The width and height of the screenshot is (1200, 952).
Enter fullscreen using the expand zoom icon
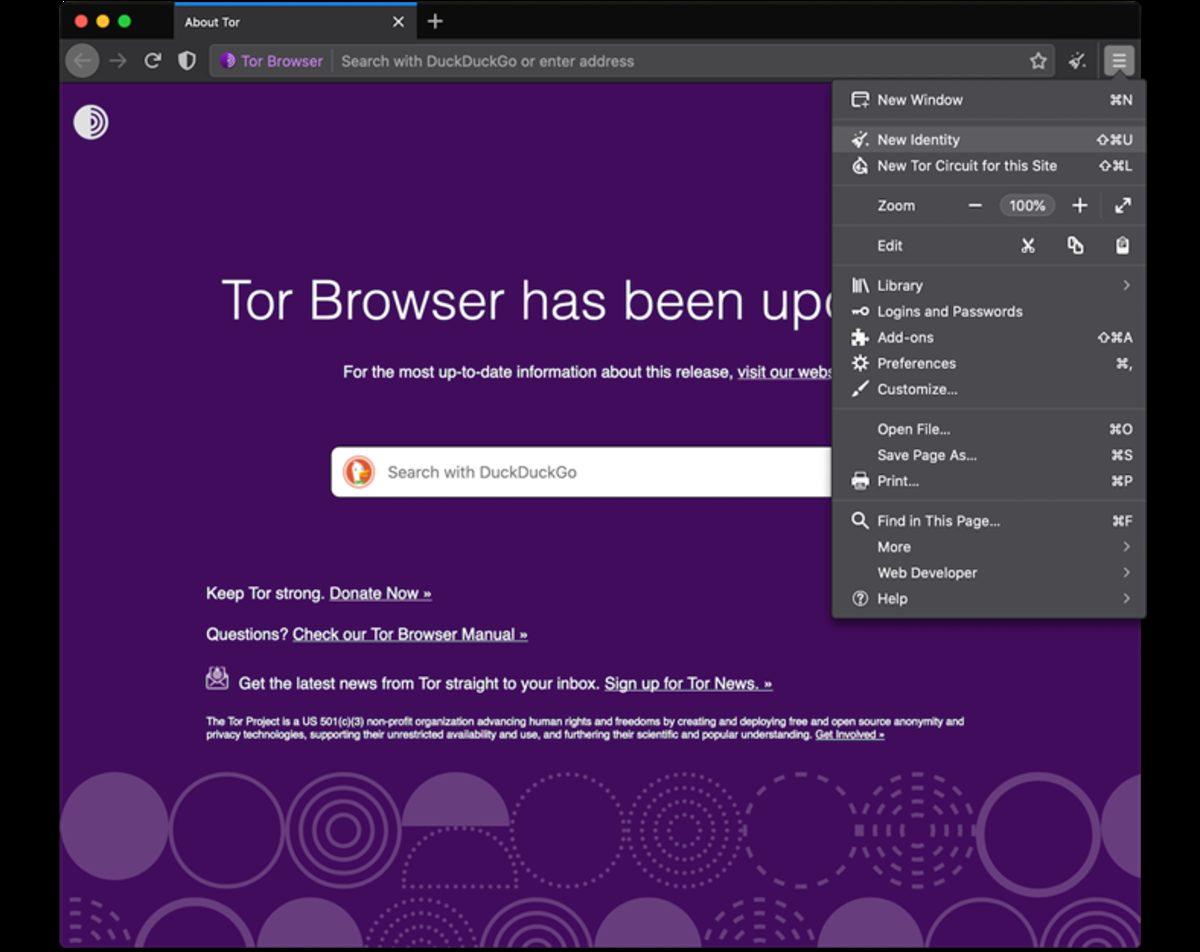1122,205
